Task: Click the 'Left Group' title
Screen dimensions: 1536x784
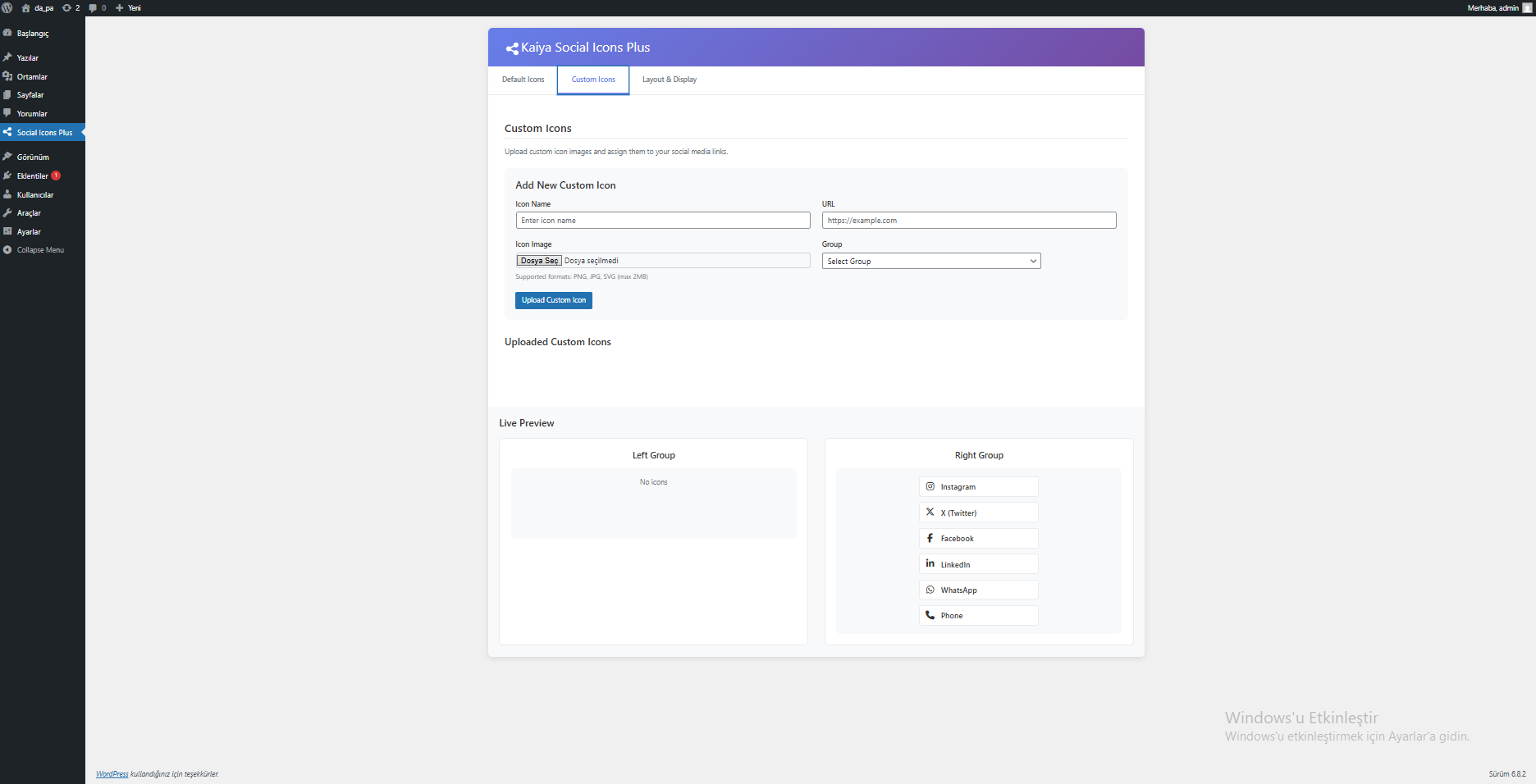Action: point(654,455)
